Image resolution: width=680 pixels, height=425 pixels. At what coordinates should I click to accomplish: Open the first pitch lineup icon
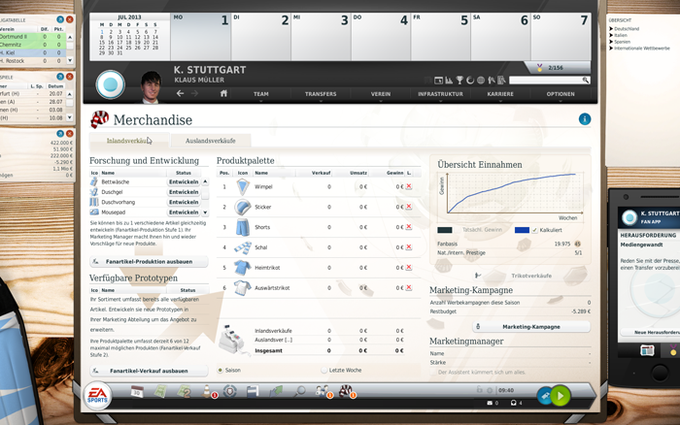click(x=160, y=392)
